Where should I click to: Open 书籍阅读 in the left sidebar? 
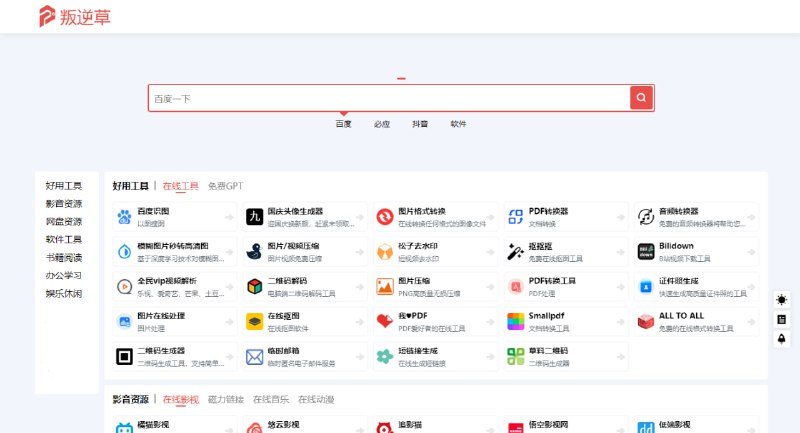[x=64, y=258]
